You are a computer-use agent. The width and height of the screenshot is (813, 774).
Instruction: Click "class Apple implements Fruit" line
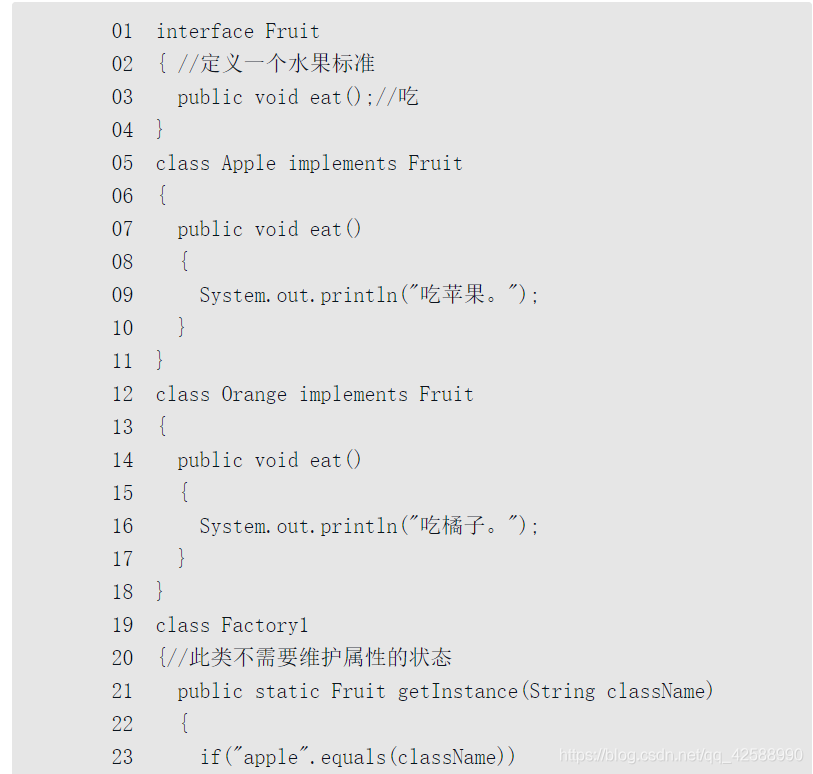(x=309, y=163)
